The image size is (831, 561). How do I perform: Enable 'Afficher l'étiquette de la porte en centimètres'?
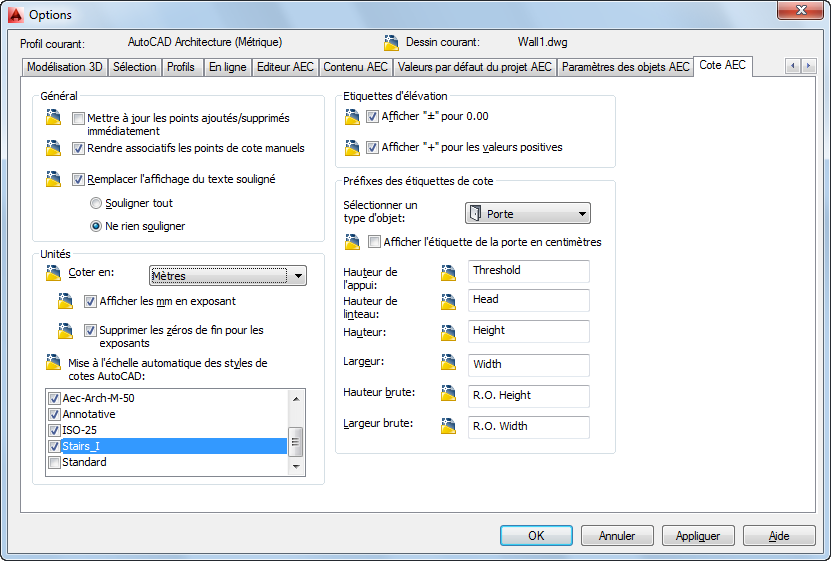(x=375, y=242)
